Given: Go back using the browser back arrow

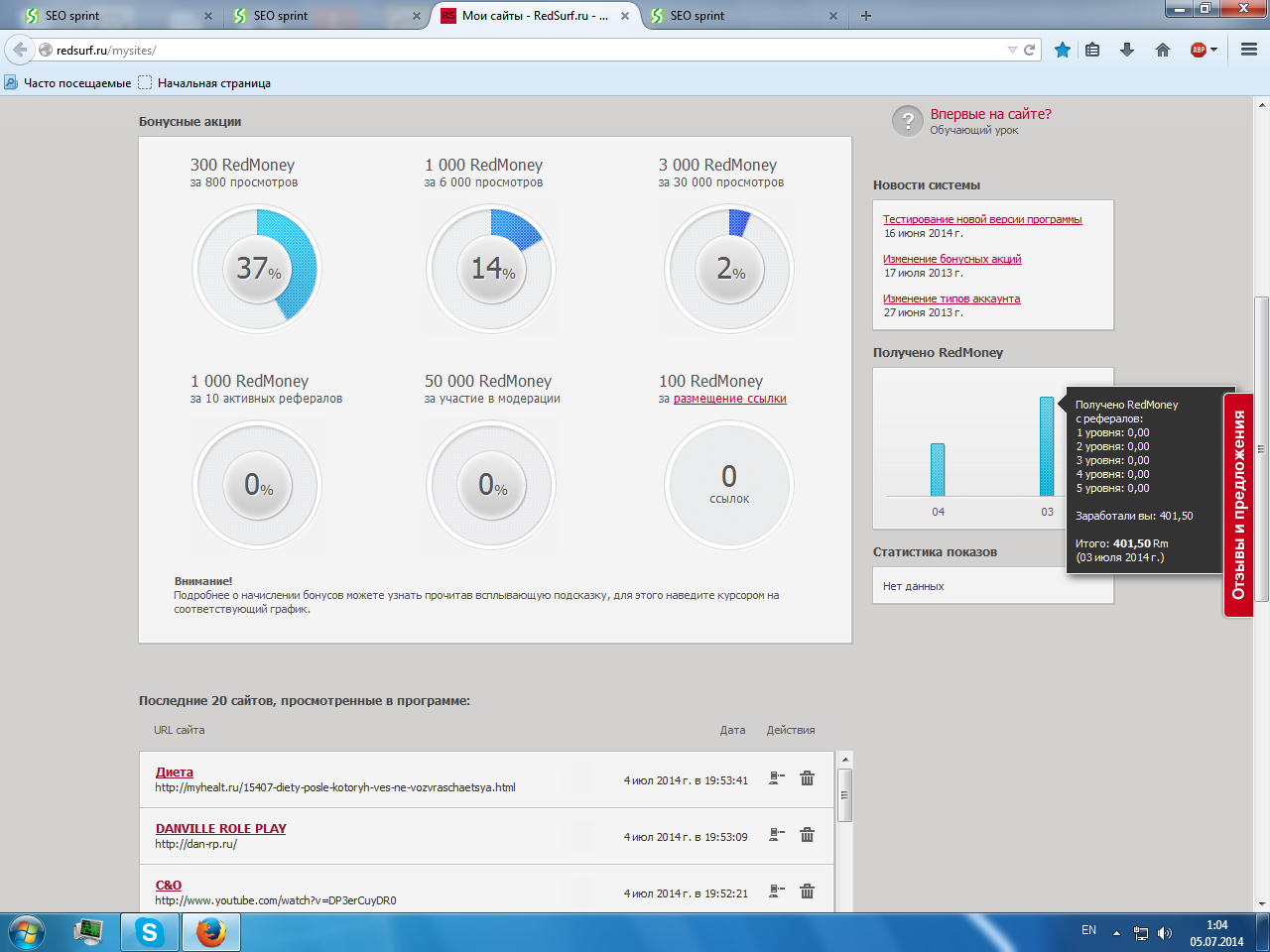Looking at the screenshot, I should [x=20, y=50].
